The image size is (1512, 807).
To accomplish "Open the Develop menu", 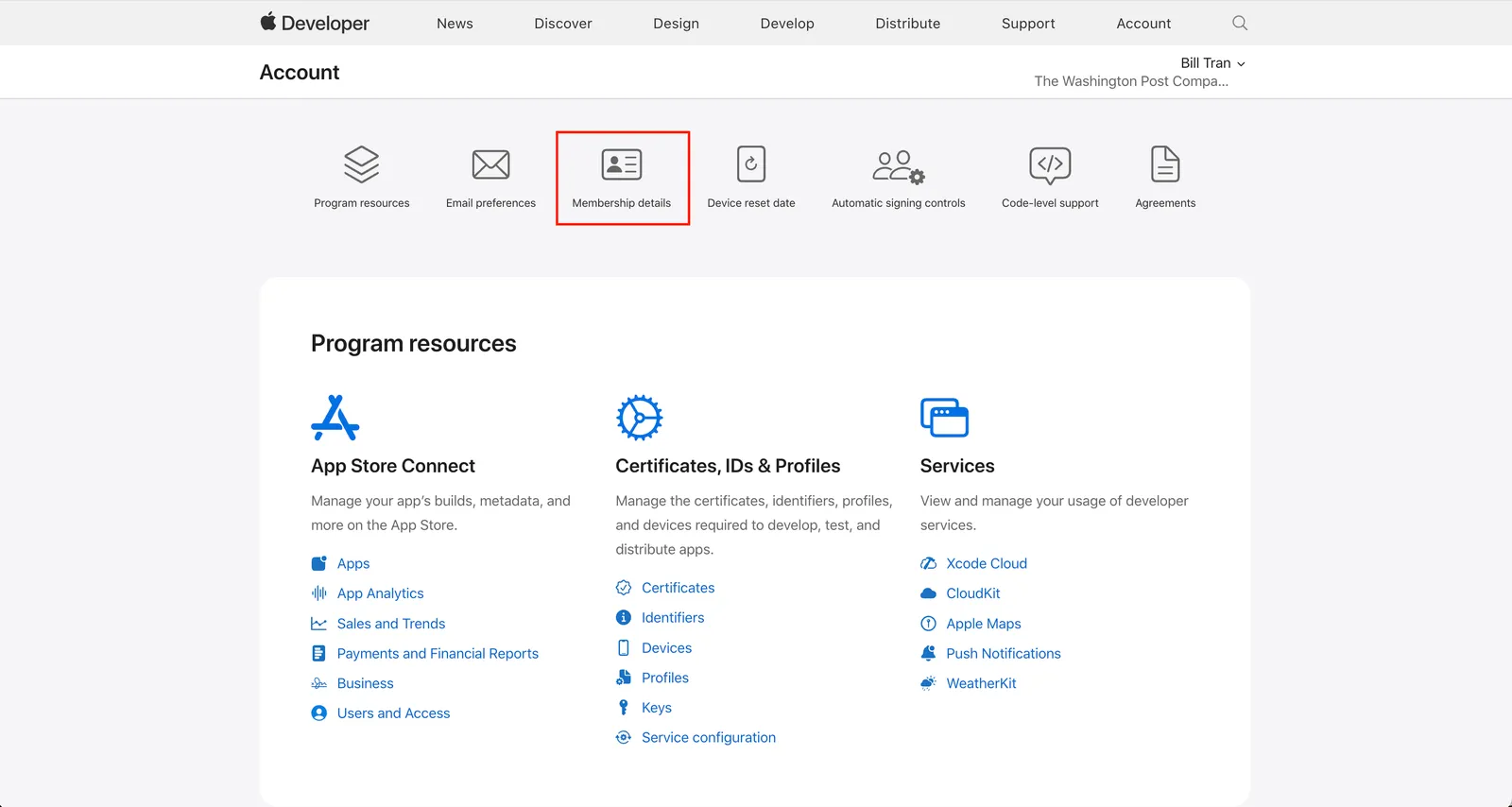I will pos(787,24).
